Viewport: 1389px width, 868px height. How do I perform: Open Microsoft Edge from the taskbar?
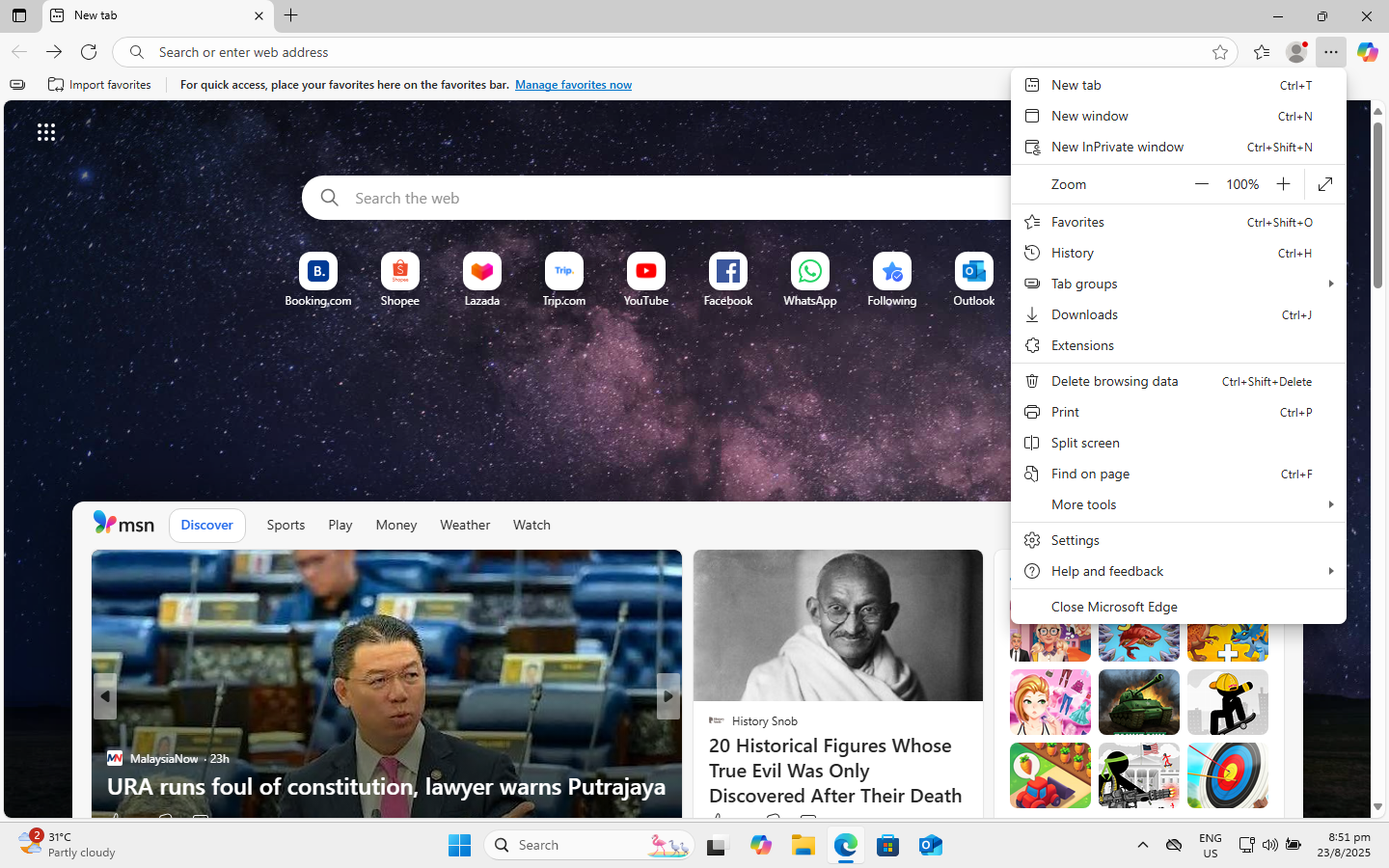[846, 845]
